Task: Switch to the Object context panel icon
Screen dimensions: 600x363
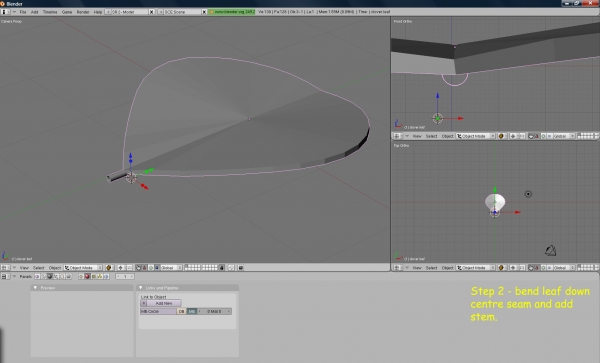Action: 56,276
